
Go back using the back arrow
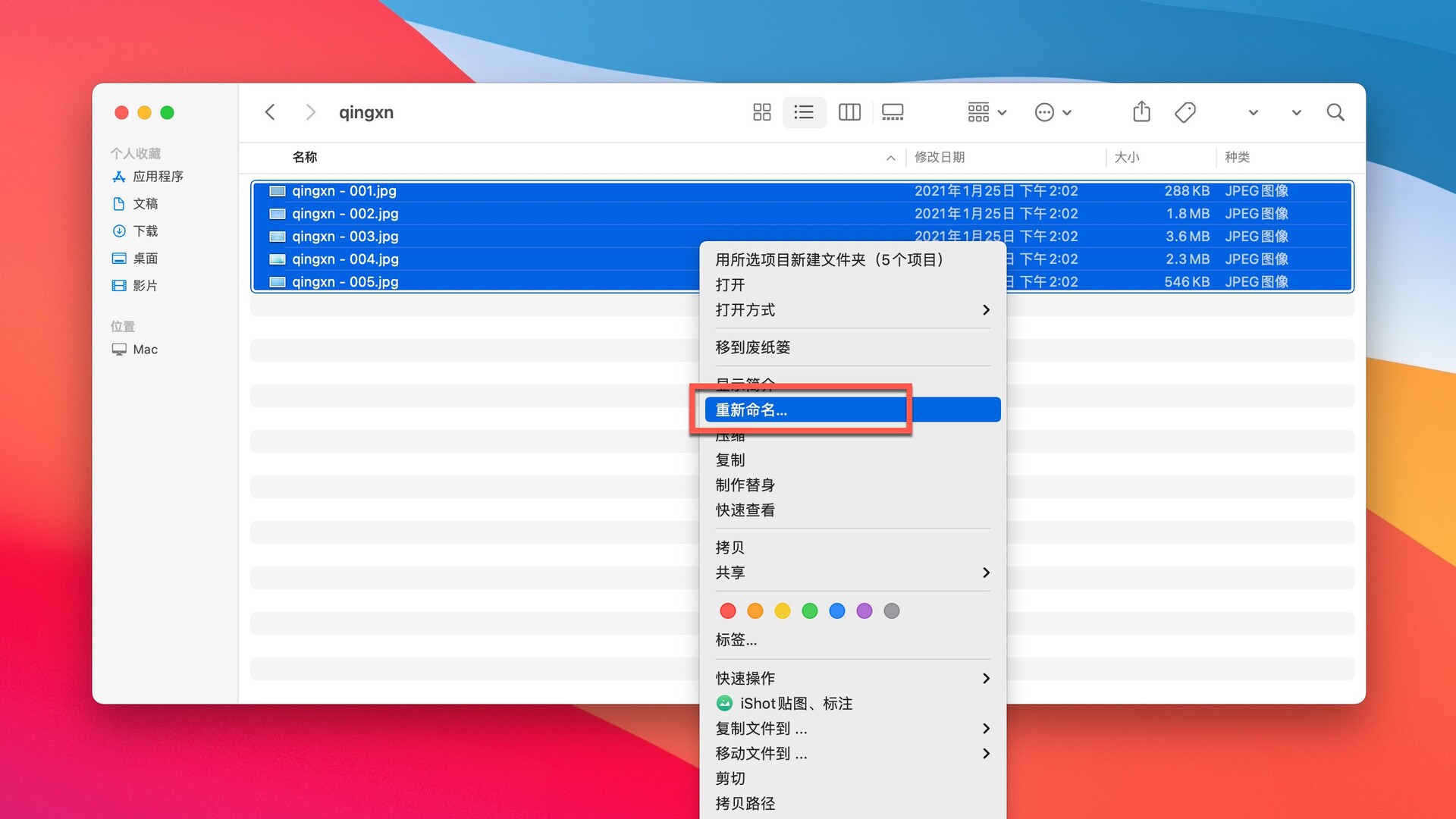(270, 111)
